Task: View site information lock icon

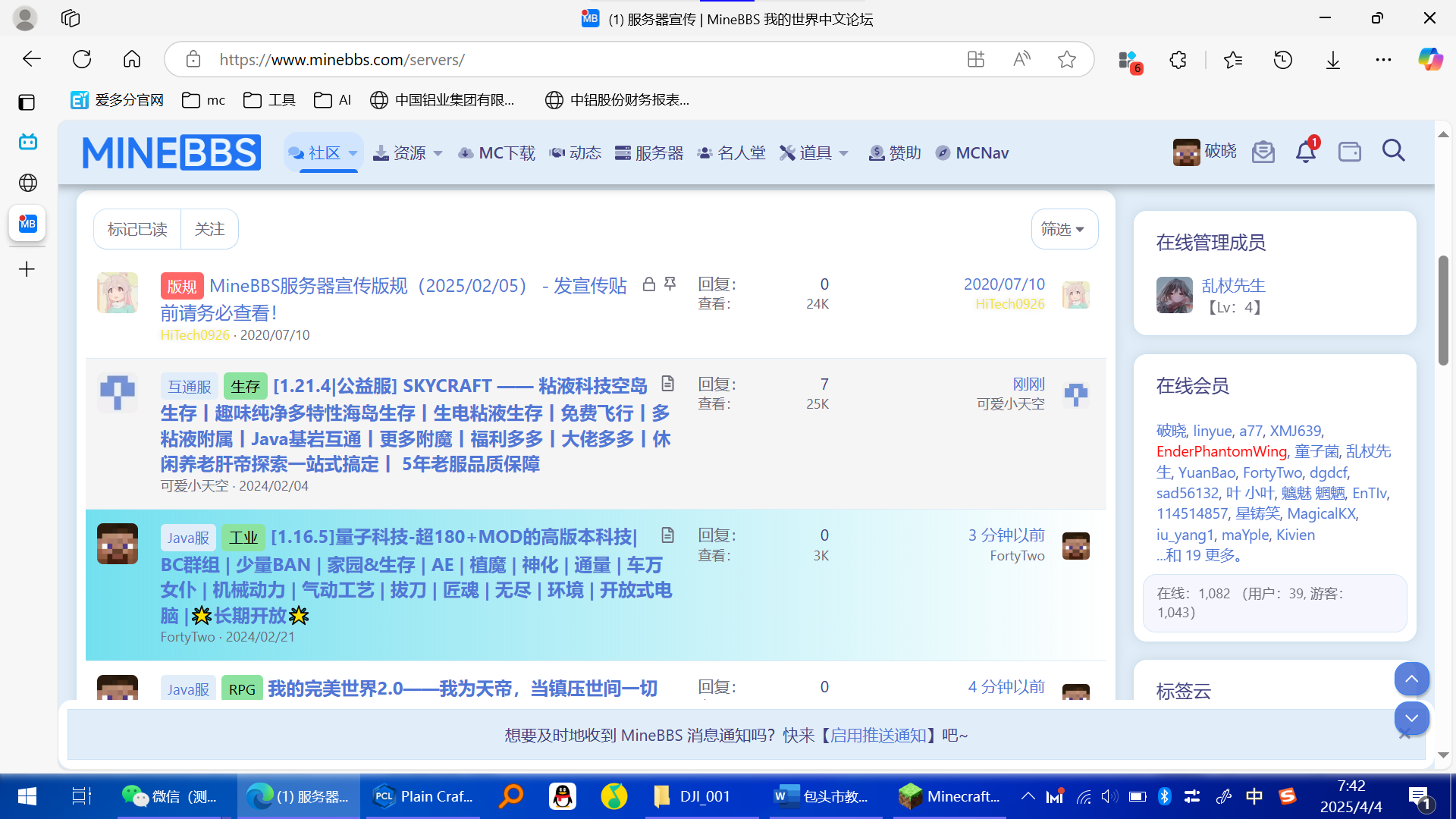Action: (x=193, y=59)
